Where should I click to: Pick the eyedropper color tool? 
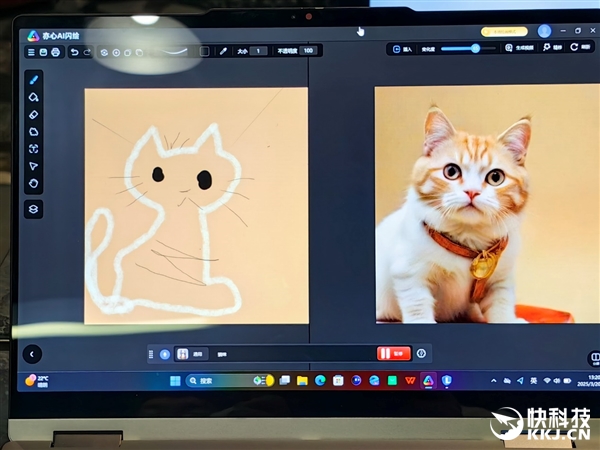click(223, 51)
